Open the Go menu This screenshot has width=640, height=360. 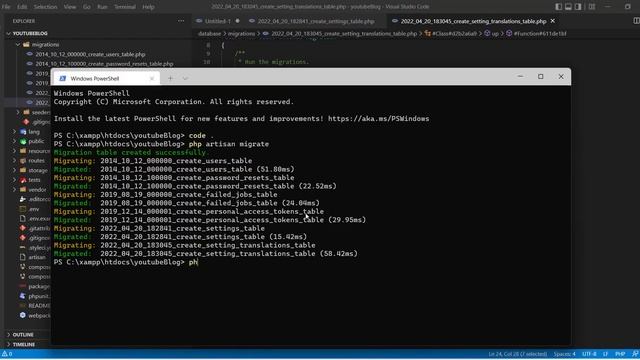pyautogui.click(x=87, y=7)
